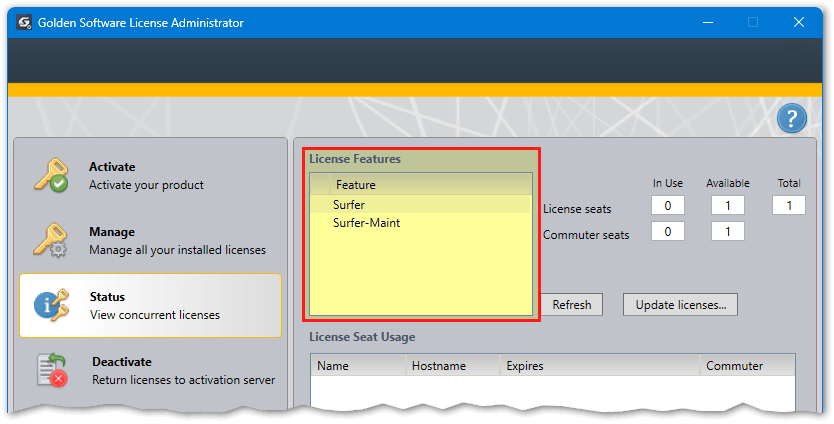Click the Hostname column header
The width and height of the screenshot is (834, 424).
click(x=453, y=366)
